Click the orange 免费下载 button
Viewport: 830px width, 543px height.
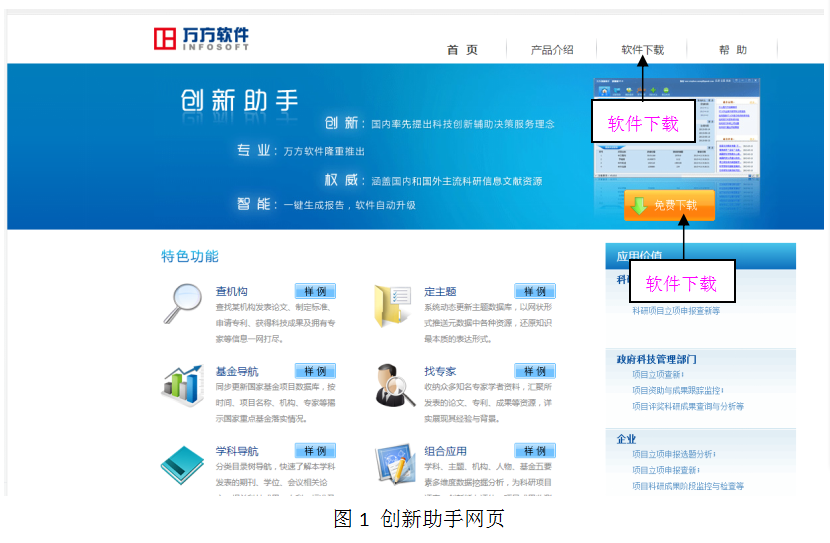coord(670,205)
